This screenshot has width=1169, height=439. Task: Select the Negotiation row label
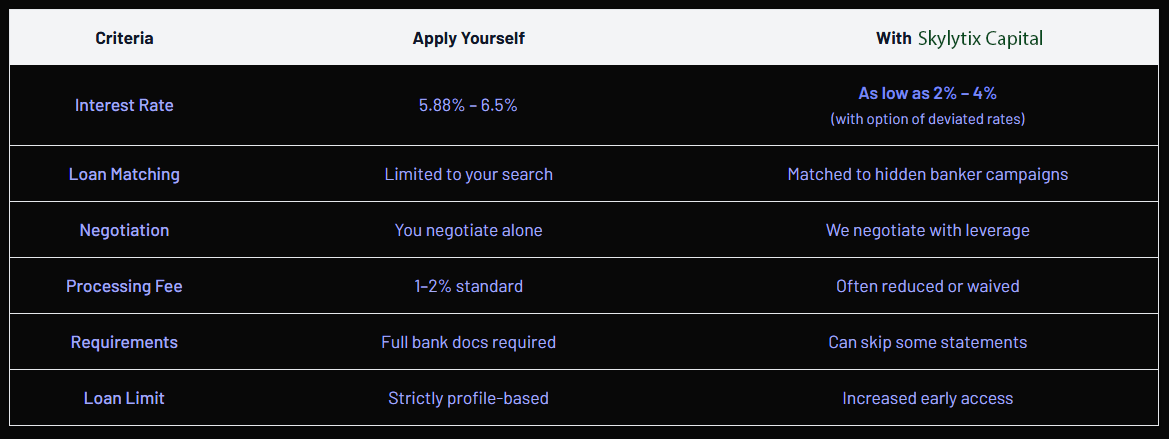[124, 230]
